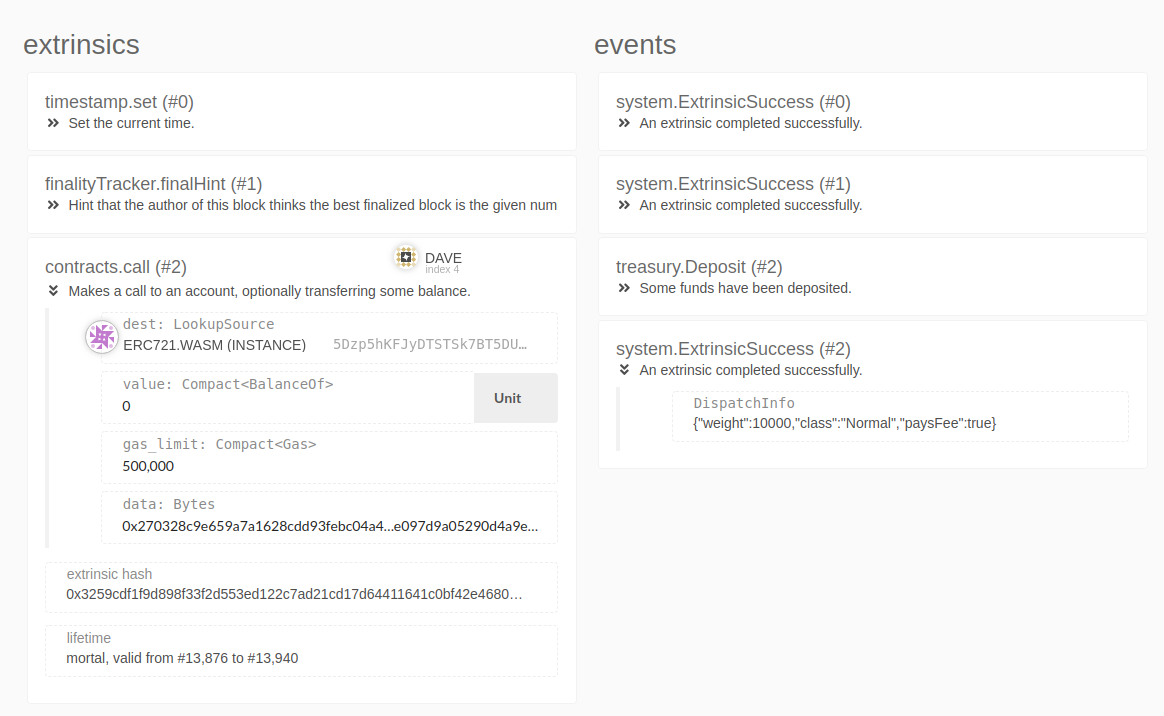The width and height of the screenshot is (1164, 716).
Task: Click the chevron beside treasury.Deposit (#2)
Action: pyautogui.click(x=622, y=288)
